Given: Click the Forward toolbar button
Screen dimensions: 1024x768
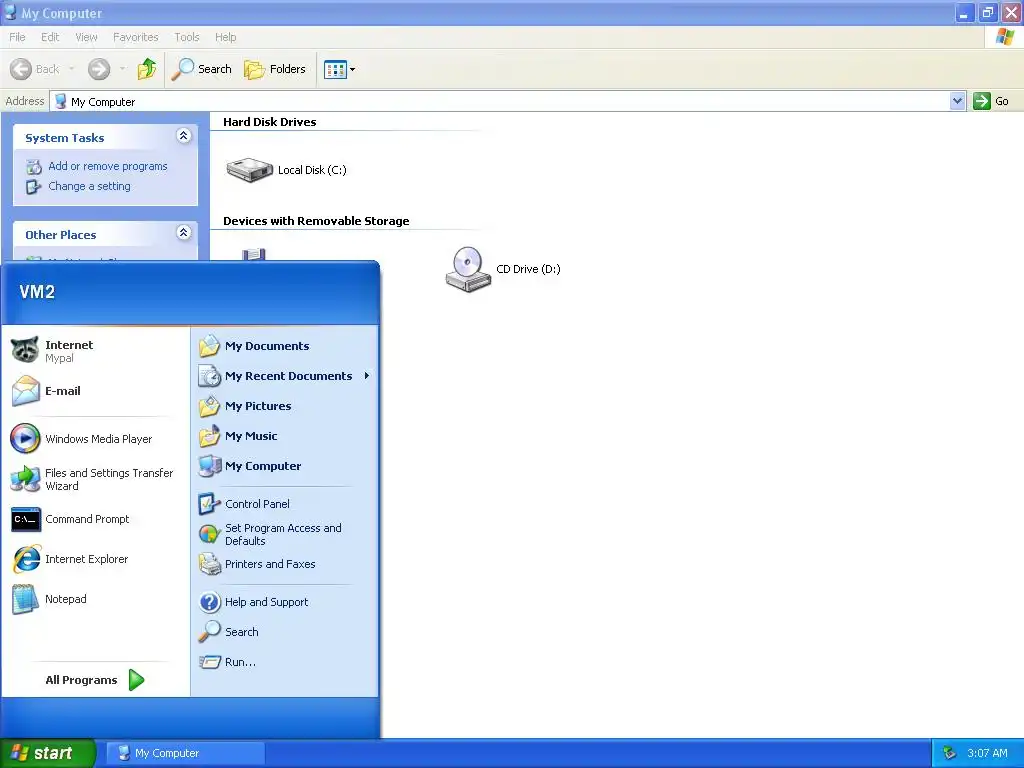Looking at the screenshot, I should pos(99,69).
